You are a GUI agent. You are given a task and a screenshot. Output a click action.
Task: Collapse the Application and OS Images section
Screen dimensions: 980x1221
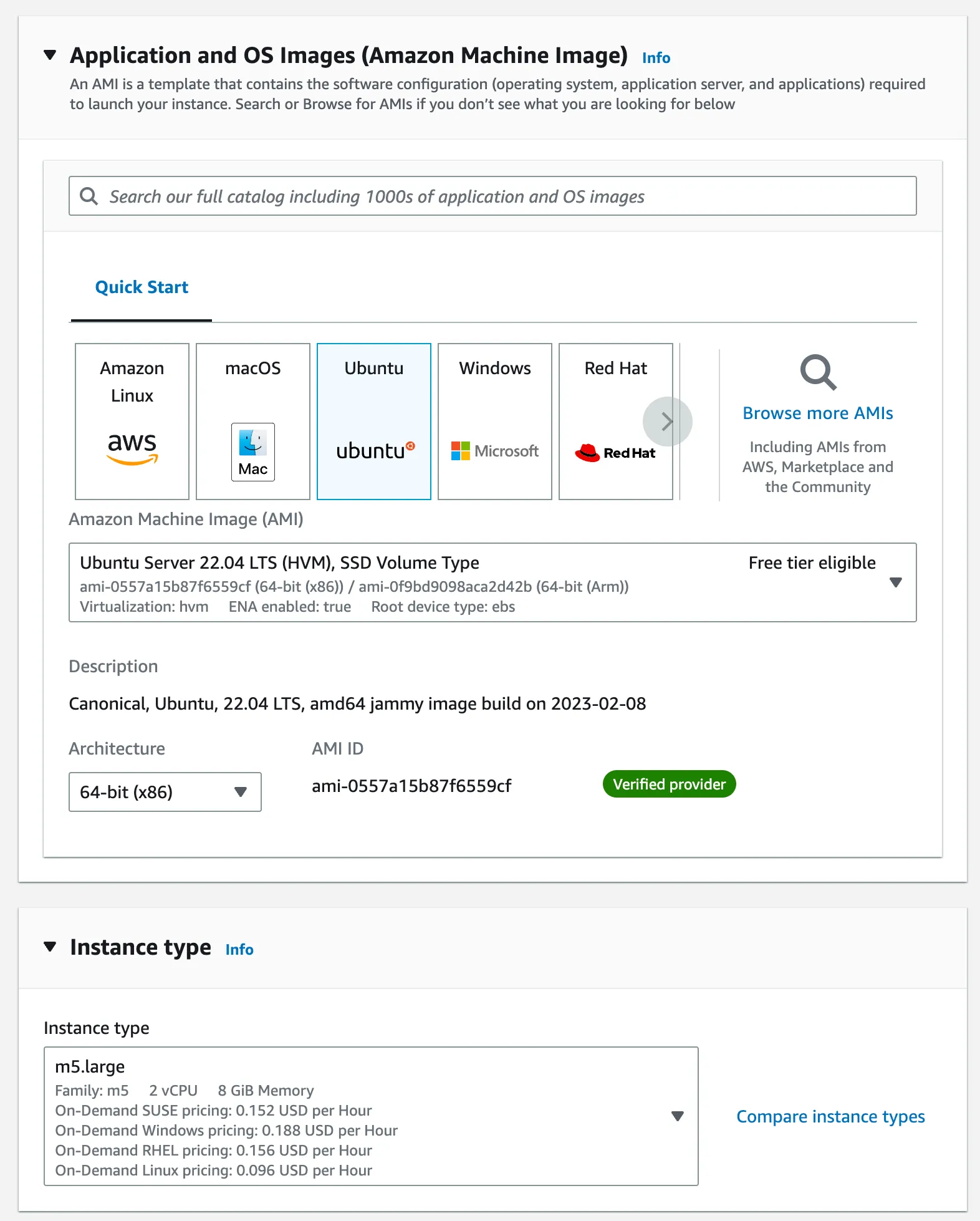click(50, 55)
